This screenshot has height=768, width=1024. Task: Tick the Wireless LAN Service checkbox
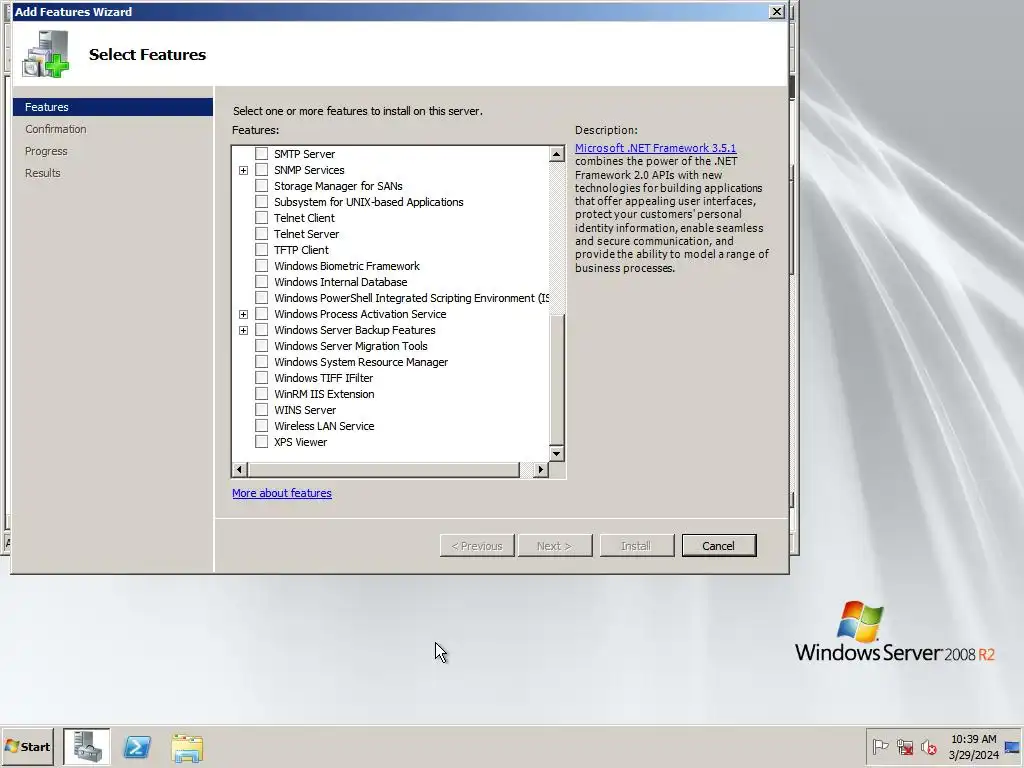coord(261,426)
